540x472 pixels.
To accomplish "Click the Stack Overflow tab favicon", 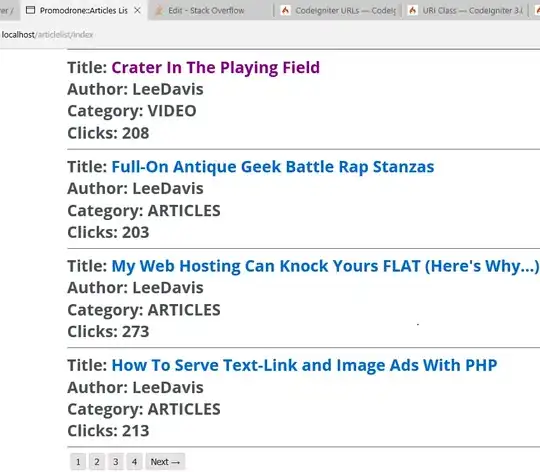I will (x=159, y=11).
